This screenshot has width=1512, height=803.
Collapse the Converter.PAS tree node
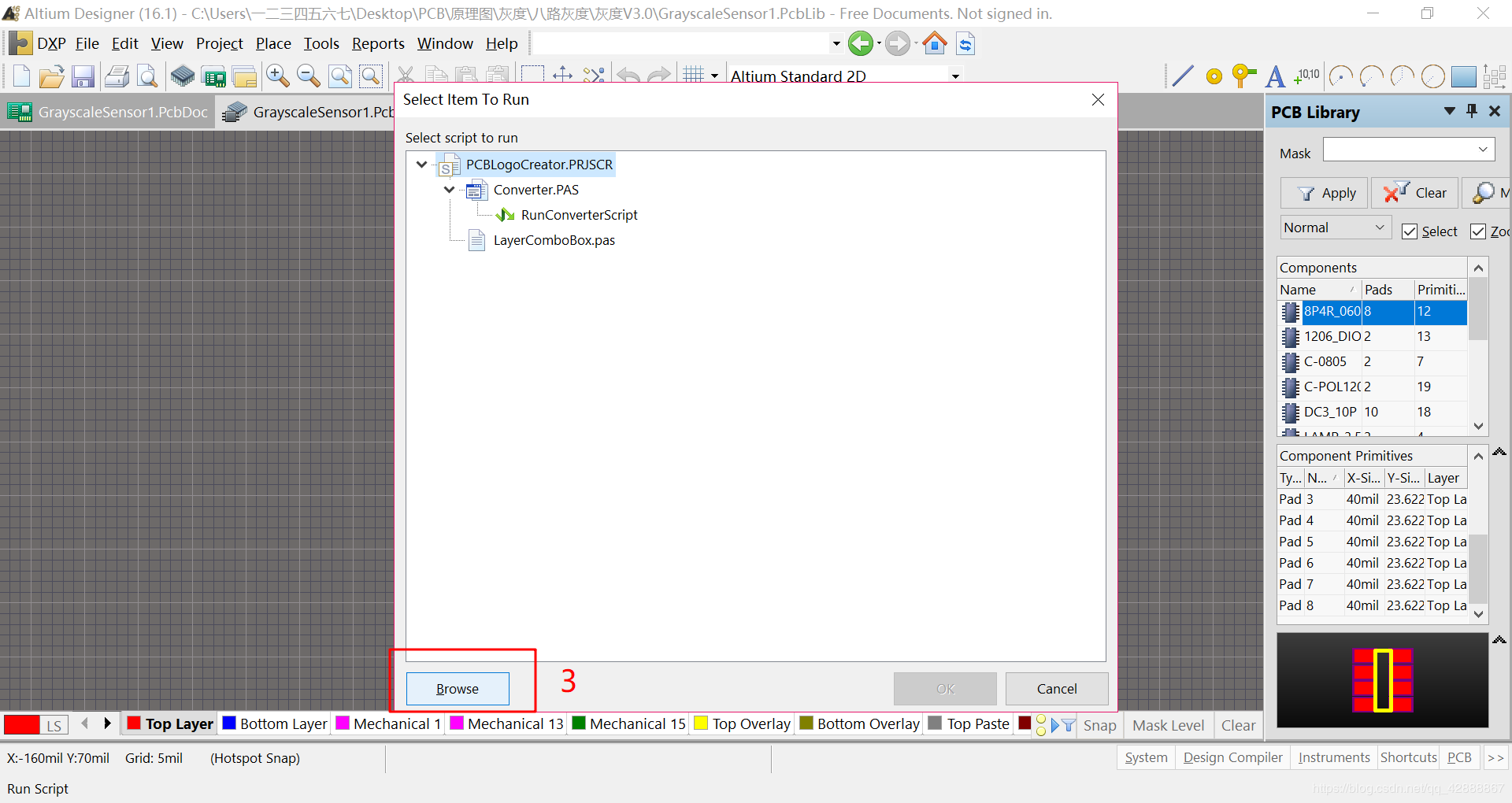[449, 190]
